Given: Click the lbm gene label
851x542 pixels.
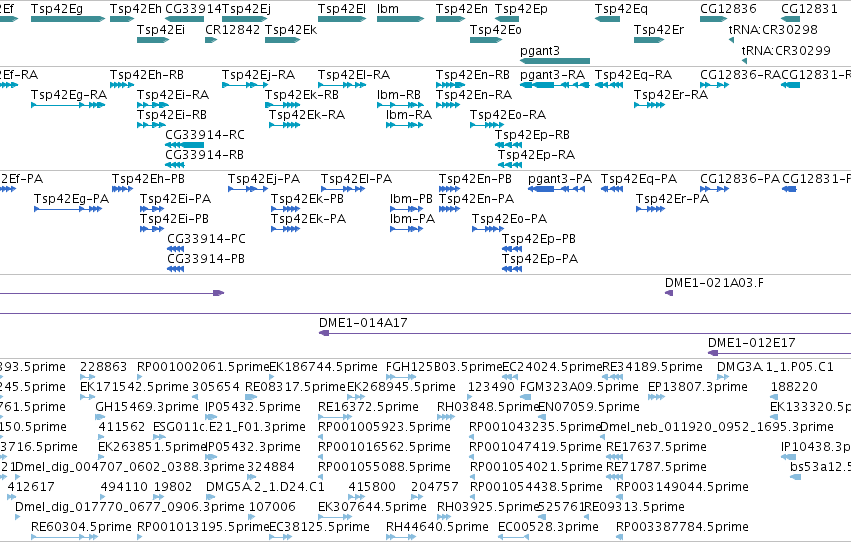Looking at the screenshot, I should [x=388, y=9].
